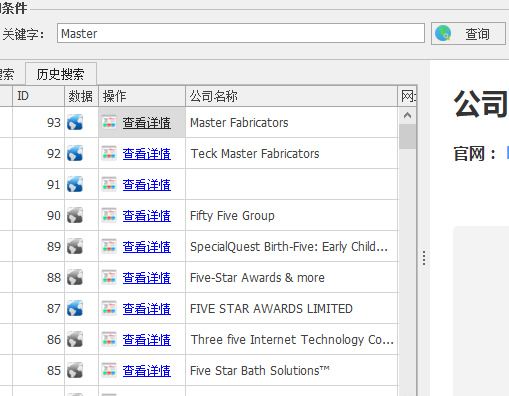Click the gray globe icon in row 88
509x396 pixels.
[75, 277]
